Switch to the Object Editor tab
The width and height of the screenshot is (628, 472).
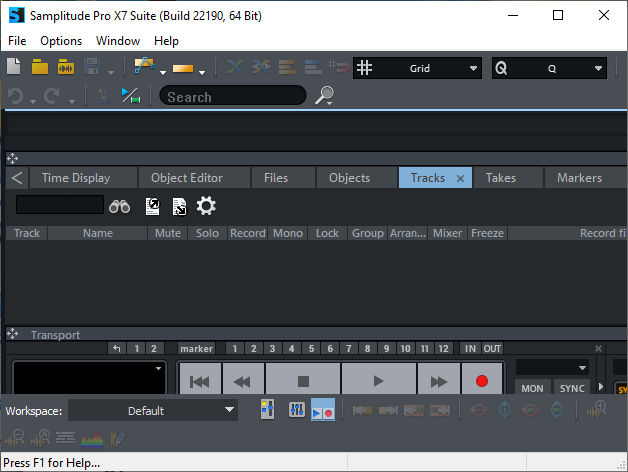(x=187, y=178)
